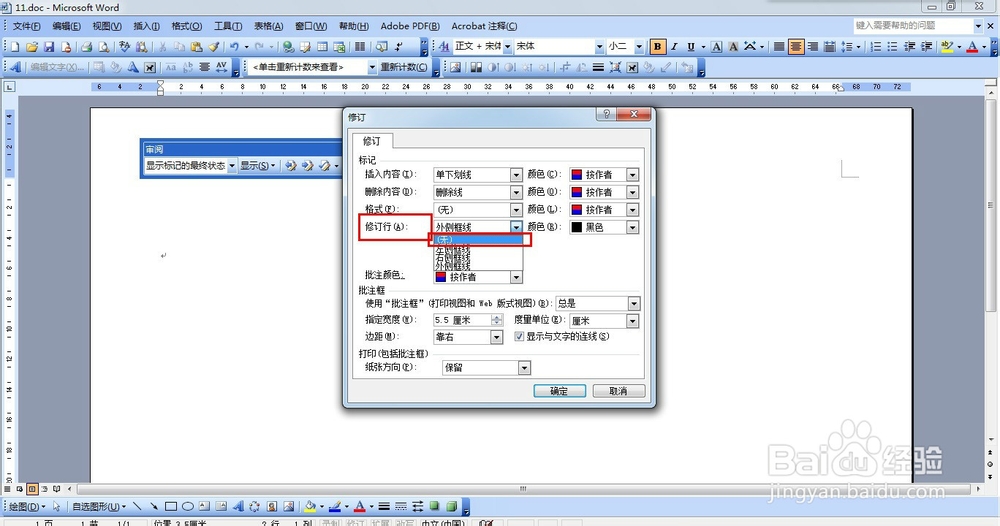The height and width of the screenshot is (526, 1000).
Task: Click 取消 button in dialog
Action: 619,391
